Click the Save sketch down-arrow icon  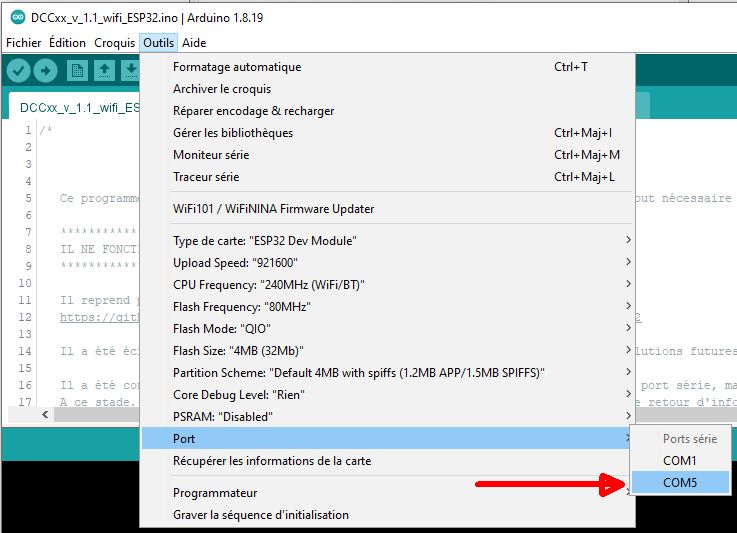click(130, 71)
